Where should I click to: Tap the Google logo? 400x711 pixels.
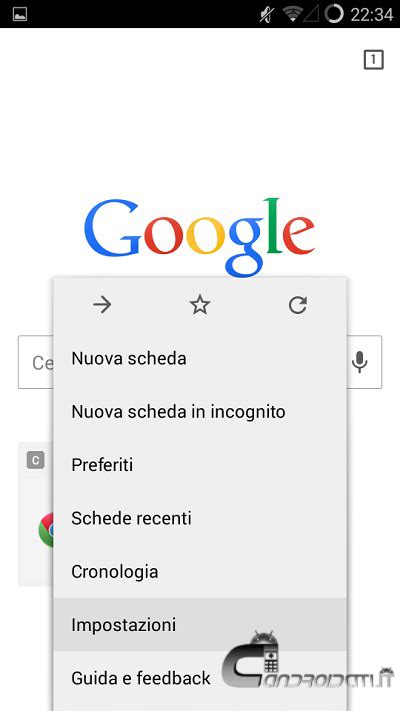tap(200, 236)
